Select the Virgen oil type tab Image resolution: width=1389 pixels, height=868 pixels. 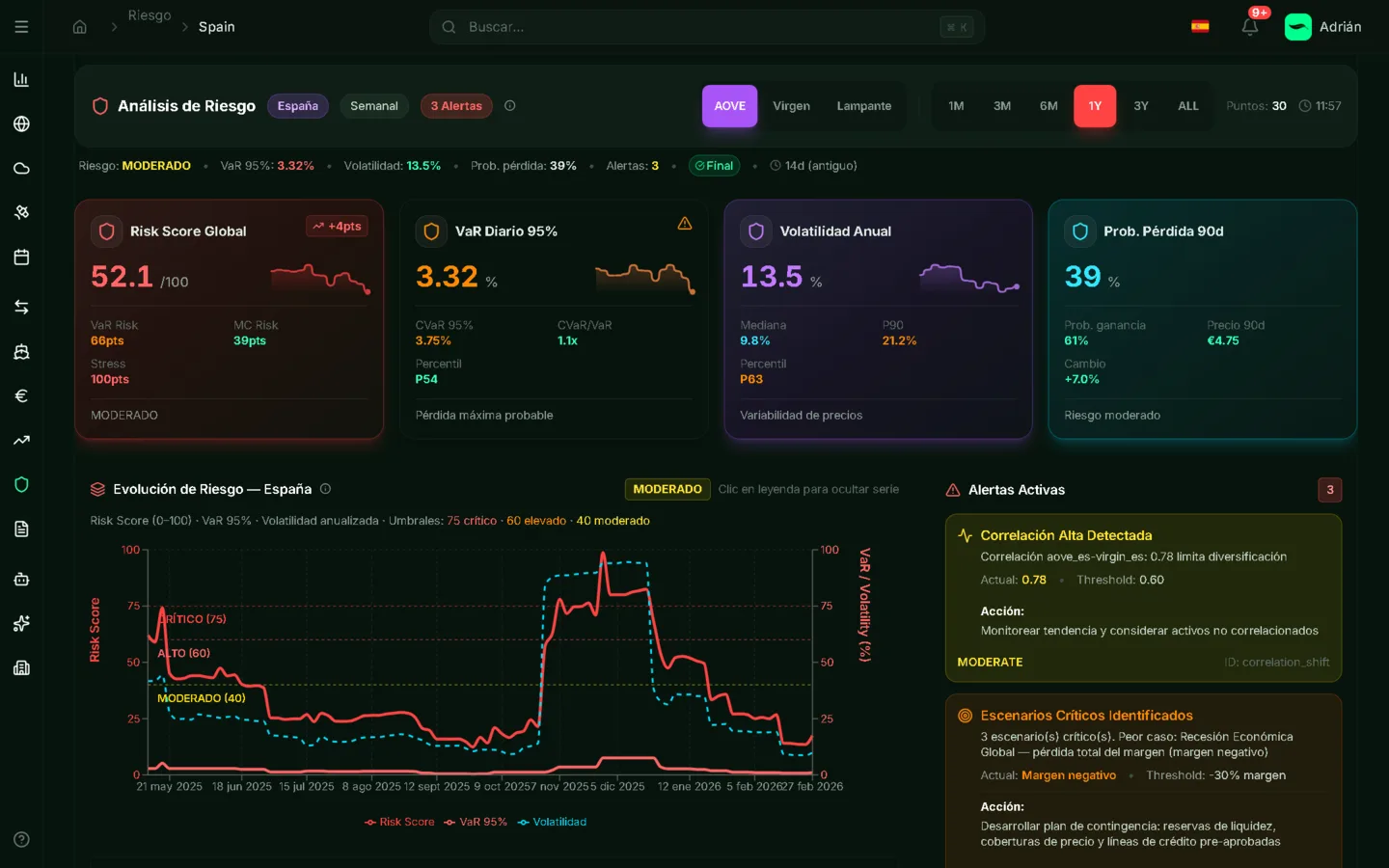click(791, 106)
